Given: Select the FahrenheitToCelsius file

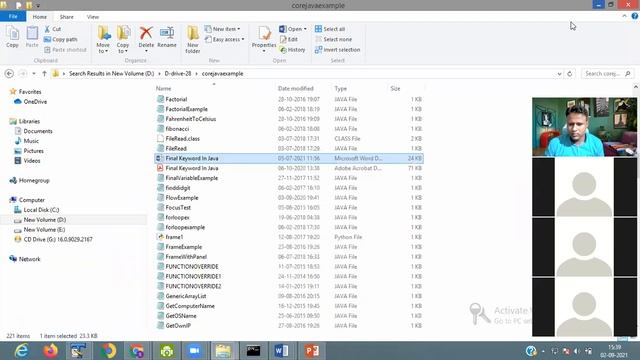Looking at the screenshot, I should point(191,119).
